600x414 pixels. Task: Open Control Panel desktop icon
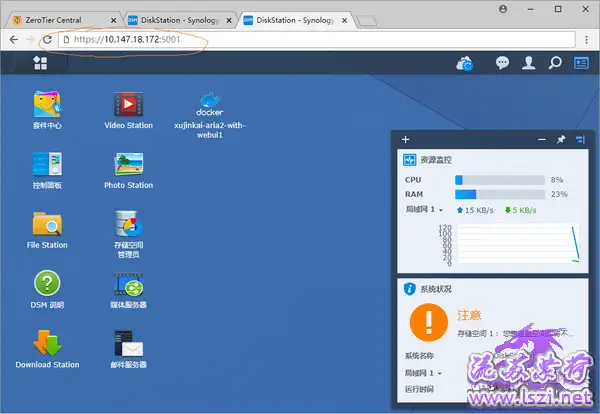click(x=47, y=170)
